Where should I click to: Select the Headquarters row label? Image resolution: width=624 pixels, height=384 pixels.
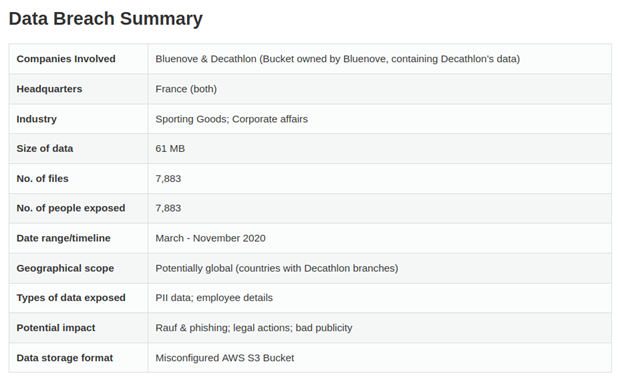click(x=49, y=89)
